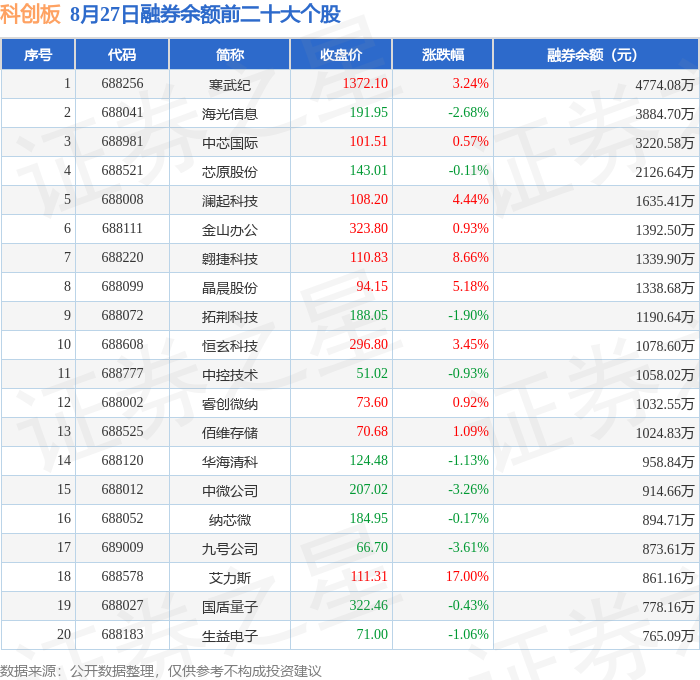Click stock code 688521
700x680 pixels.
[x=122, y=171]
